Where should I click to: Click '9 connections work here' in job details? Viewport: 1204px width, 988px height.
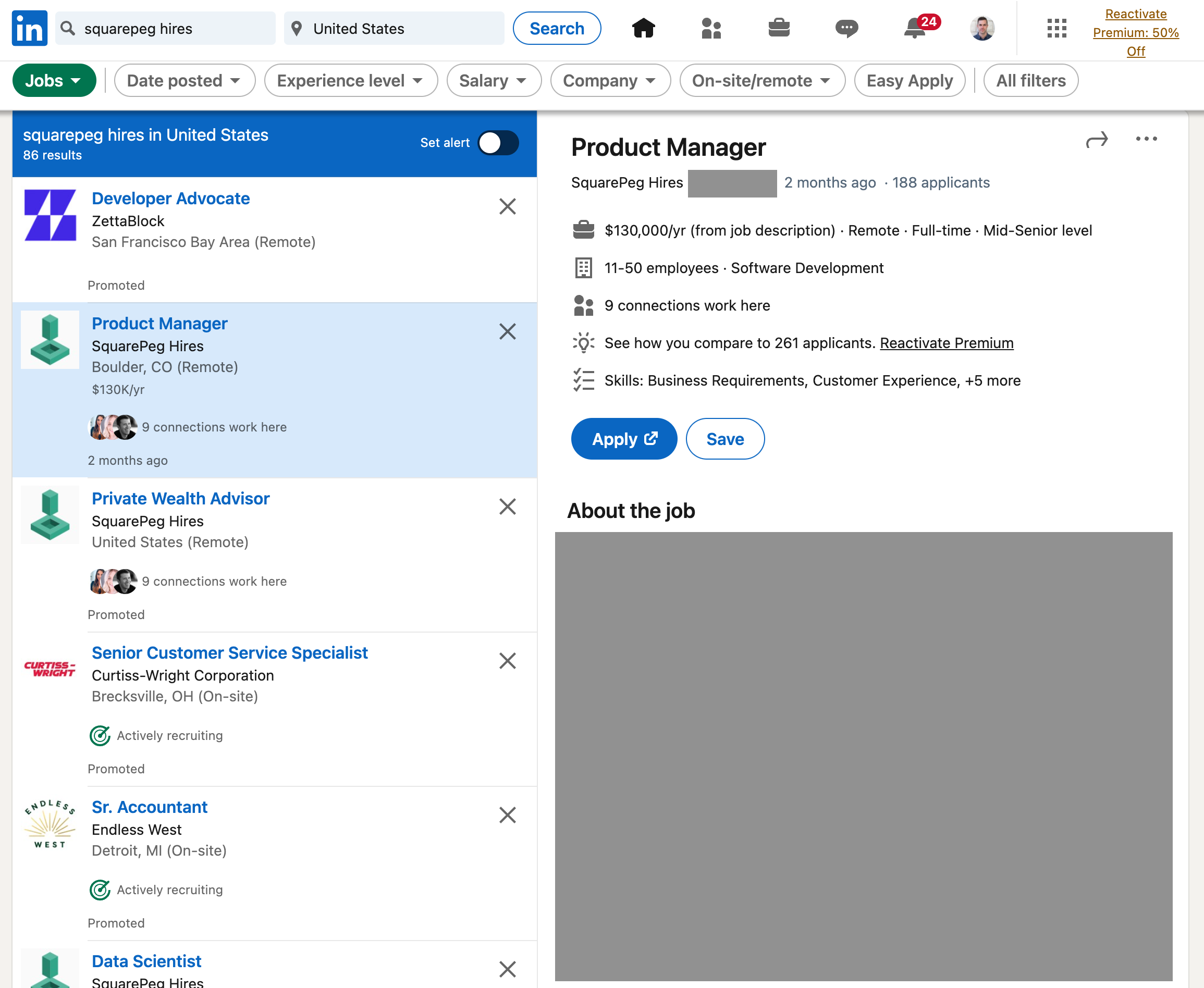point(687,305)
